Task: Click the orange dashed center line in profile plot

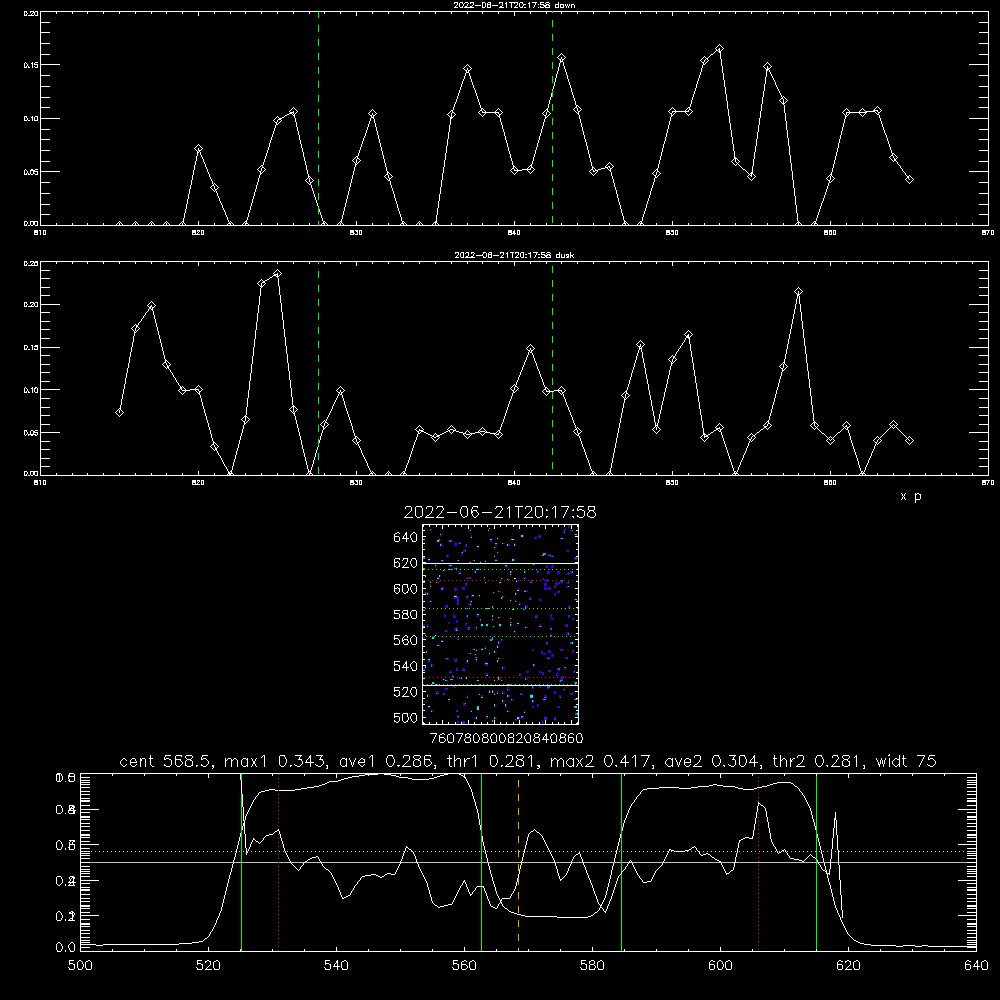Action: 518,864
